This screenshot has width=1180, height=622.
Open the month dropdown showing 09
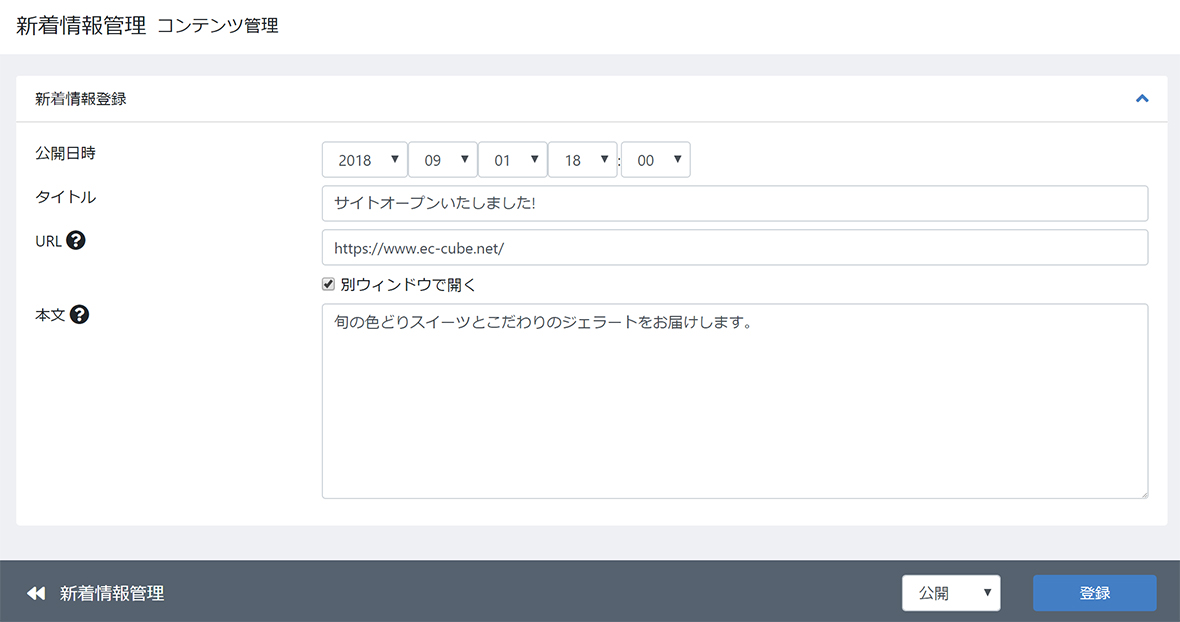pos(442,159)
